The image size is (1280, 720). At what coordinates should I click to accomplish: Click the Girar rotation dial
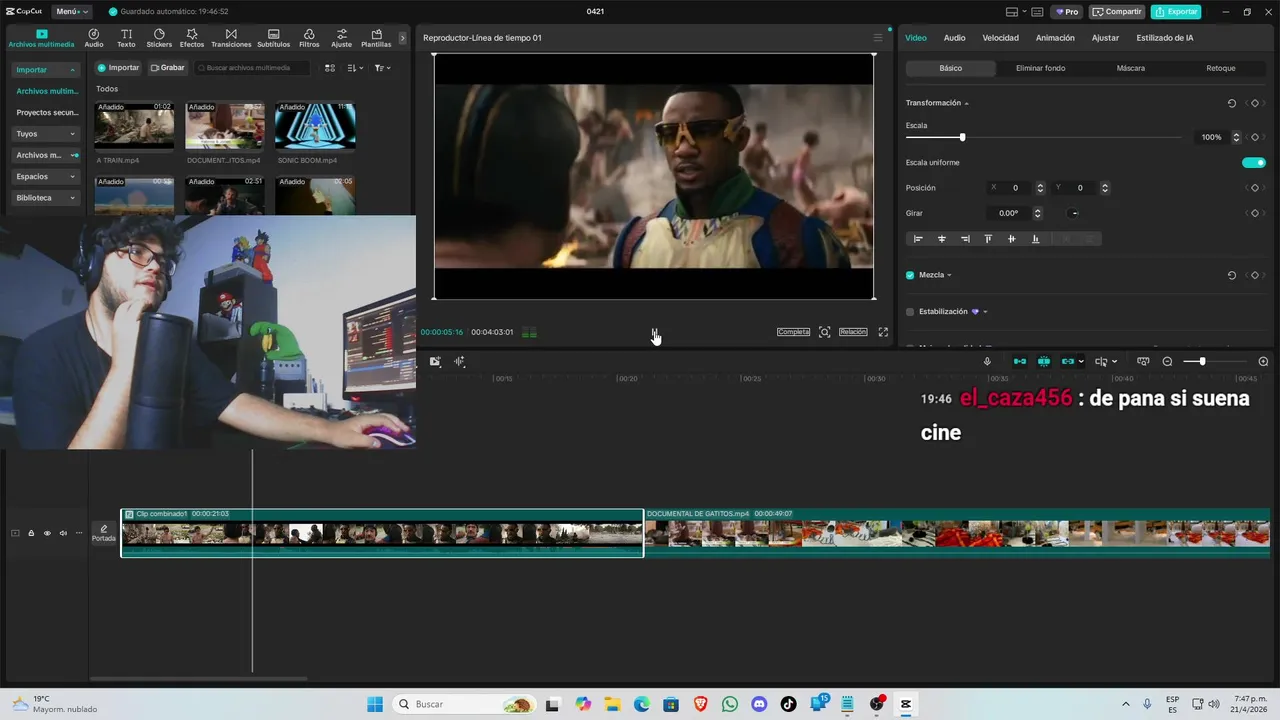(x=1074, y=213)
